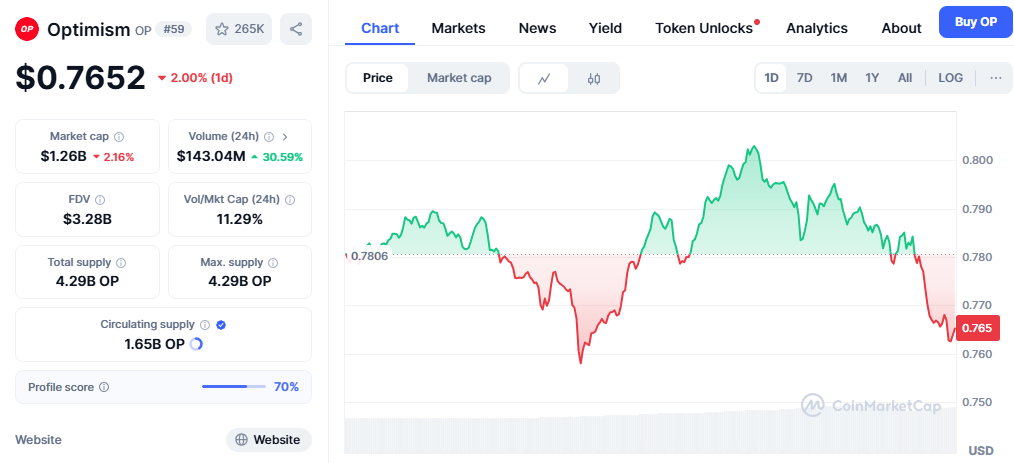Switch to the Markets tab
This screenshot has height=463, width=1014.
point(458,28)
